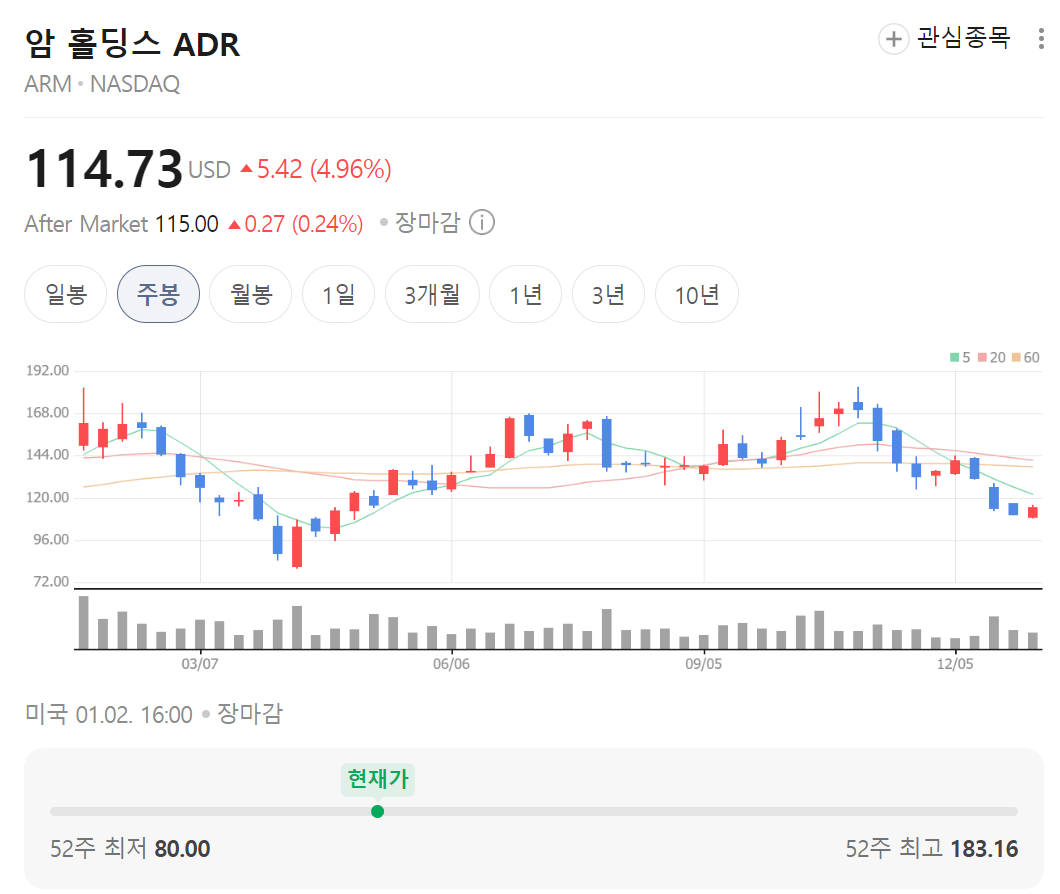Image resolution: width=1060 pixels, height=894 pixels.
Task: Click the 미국 01.02. 16:00 timestamp
Action: 109,714
